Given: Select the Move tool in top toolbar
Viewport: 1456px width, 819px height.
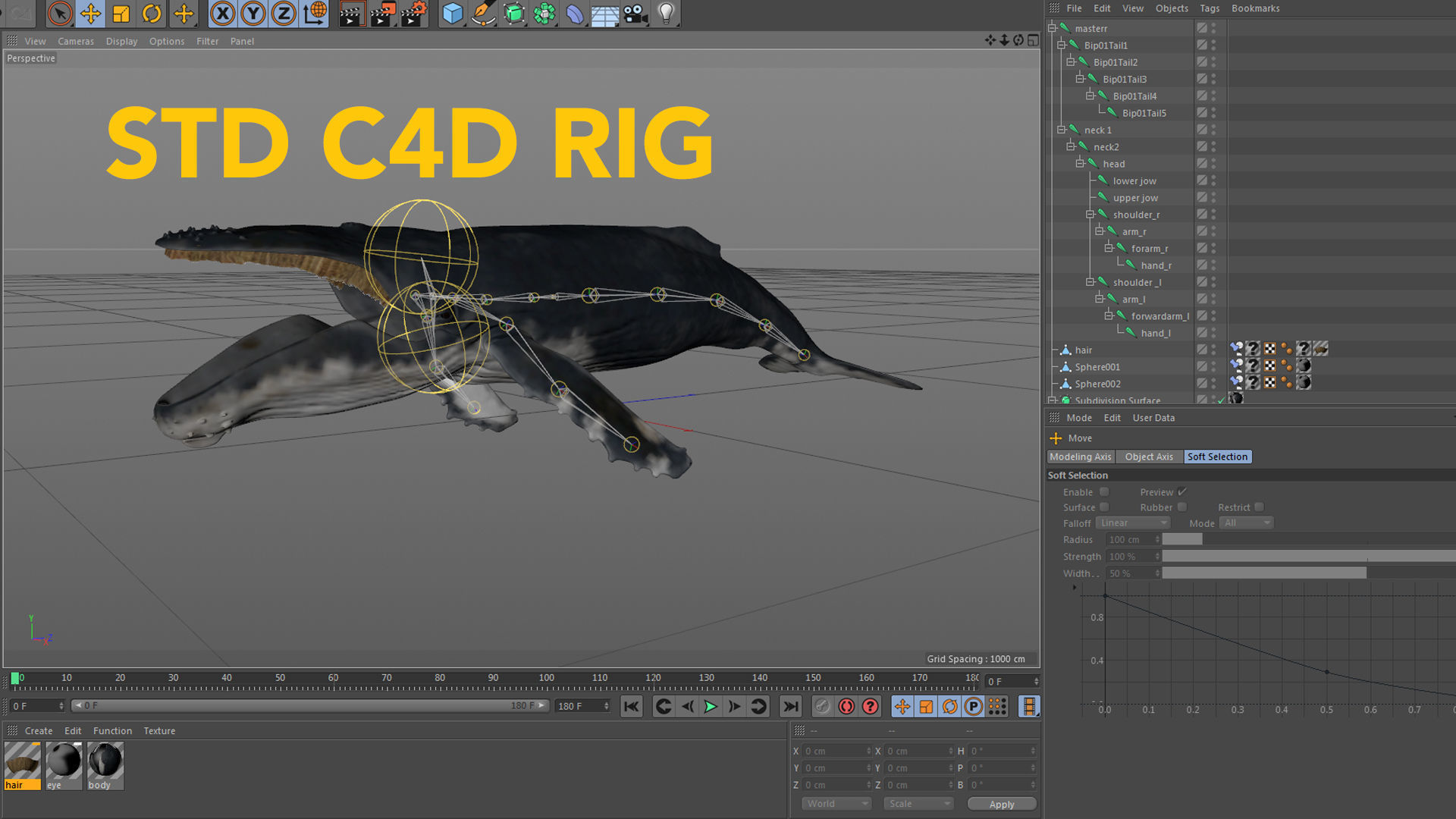Looking at the screenshot, I should pyautogui.click(x=90, y=13).
